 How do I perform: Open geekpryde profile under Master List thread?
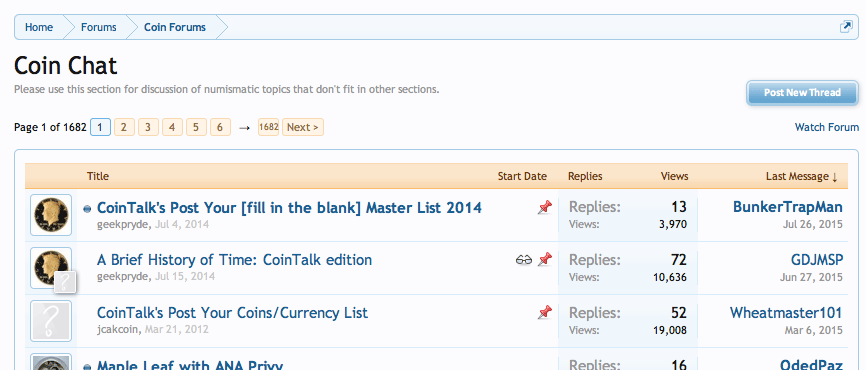pos(123,225)
